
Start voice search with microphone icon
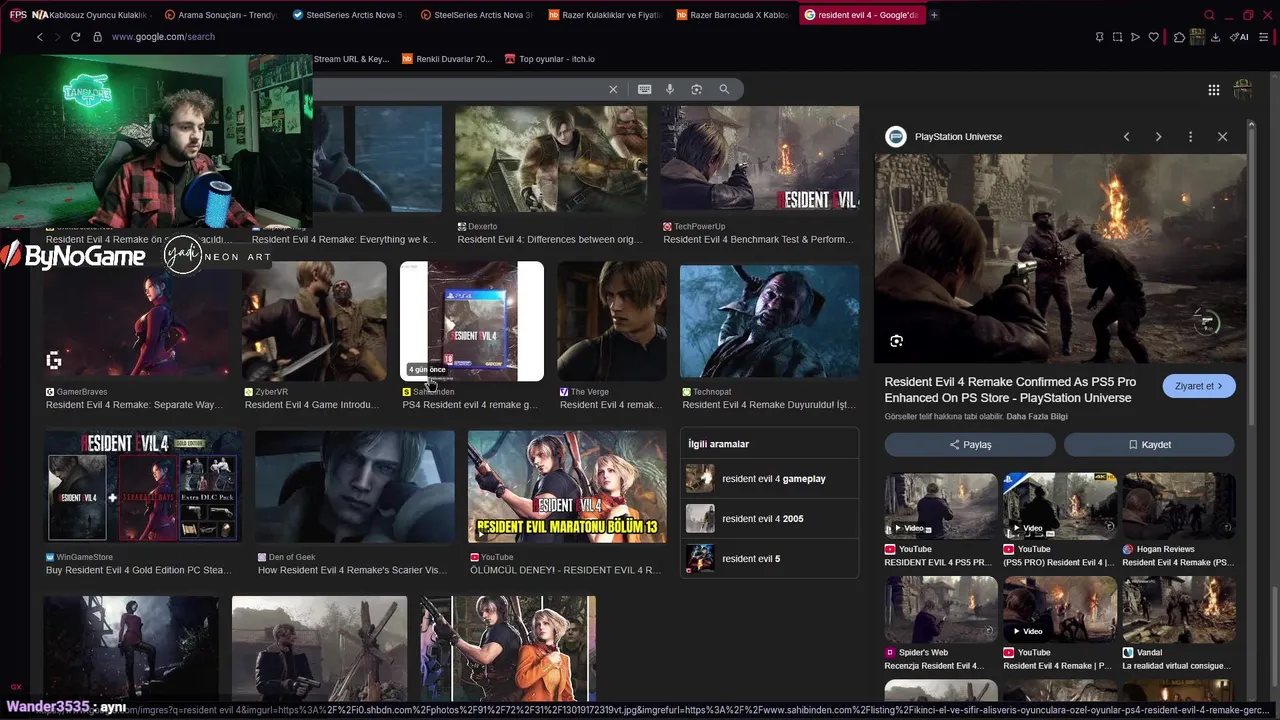[x=670, y=89]
